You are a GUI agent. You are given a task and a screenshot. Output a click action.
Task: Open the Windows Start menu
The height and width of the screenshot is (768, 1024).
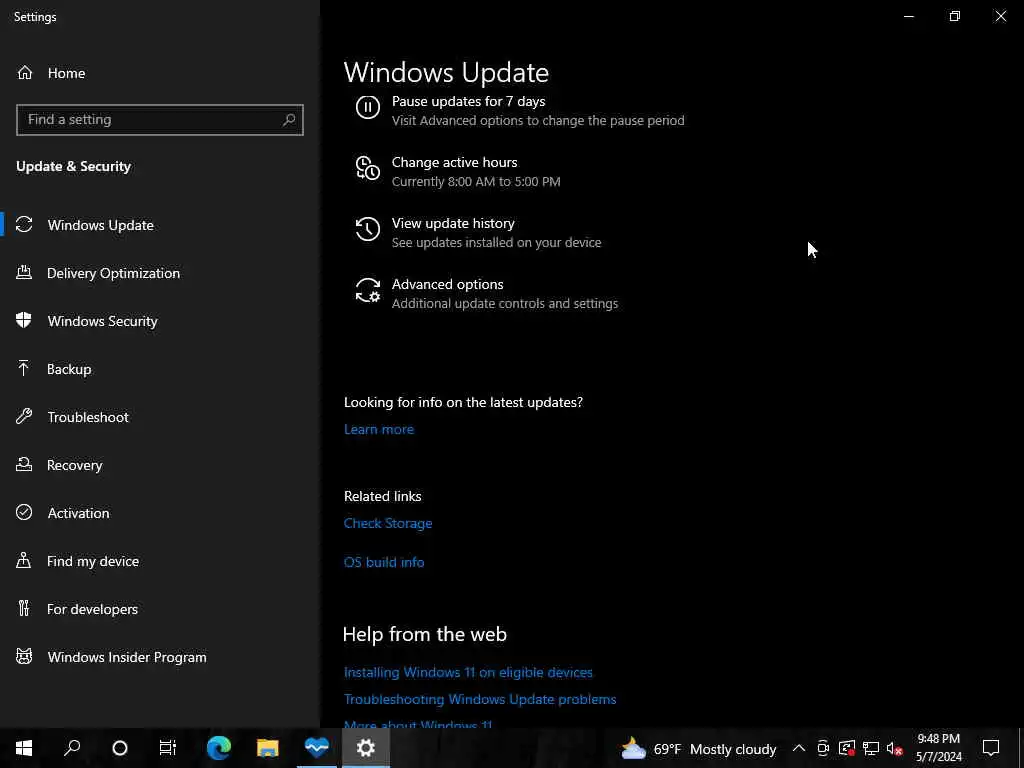click(24, 748)
